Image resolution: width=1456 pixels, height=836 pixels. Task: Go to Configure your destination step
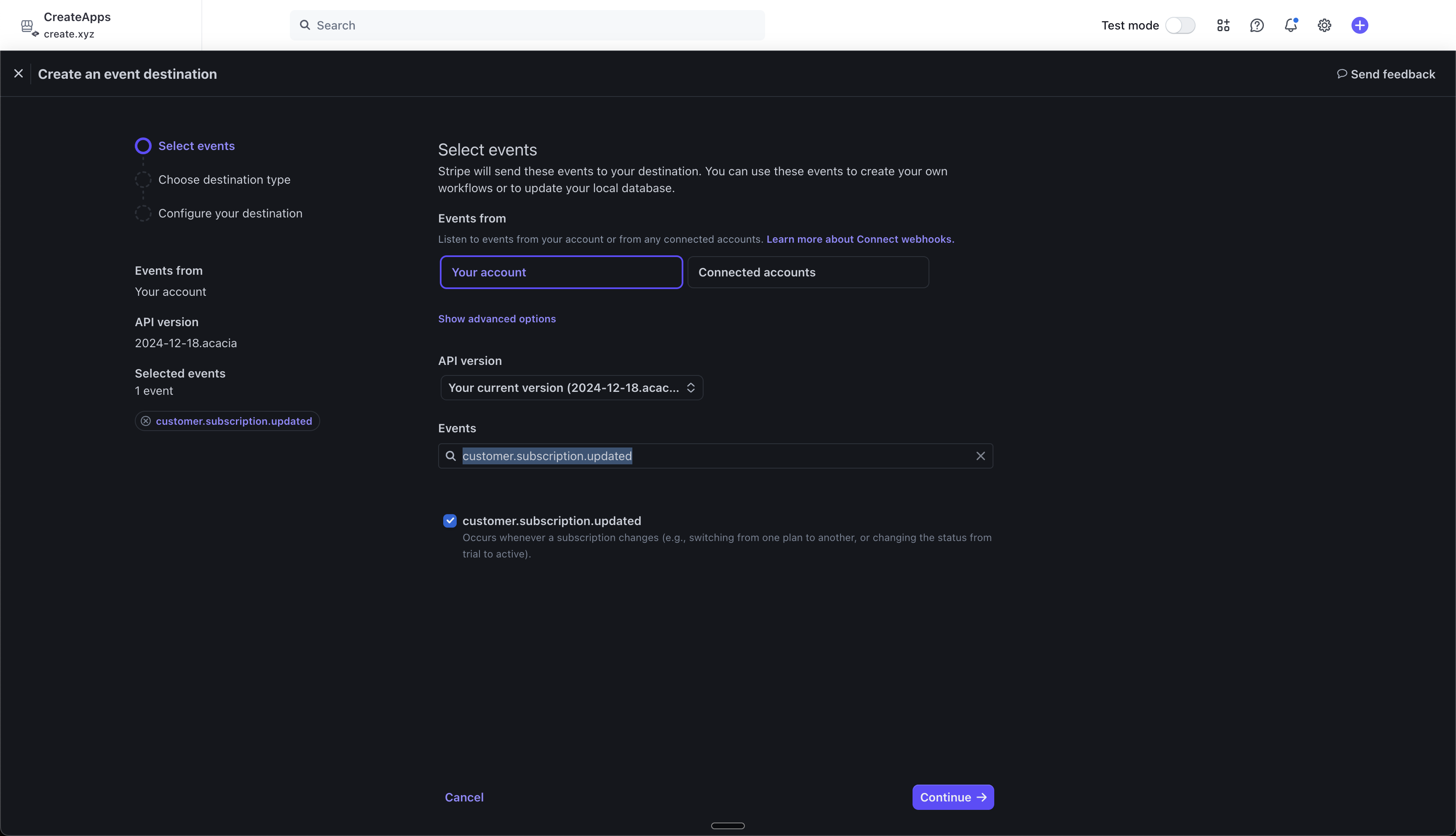[230, 214]
